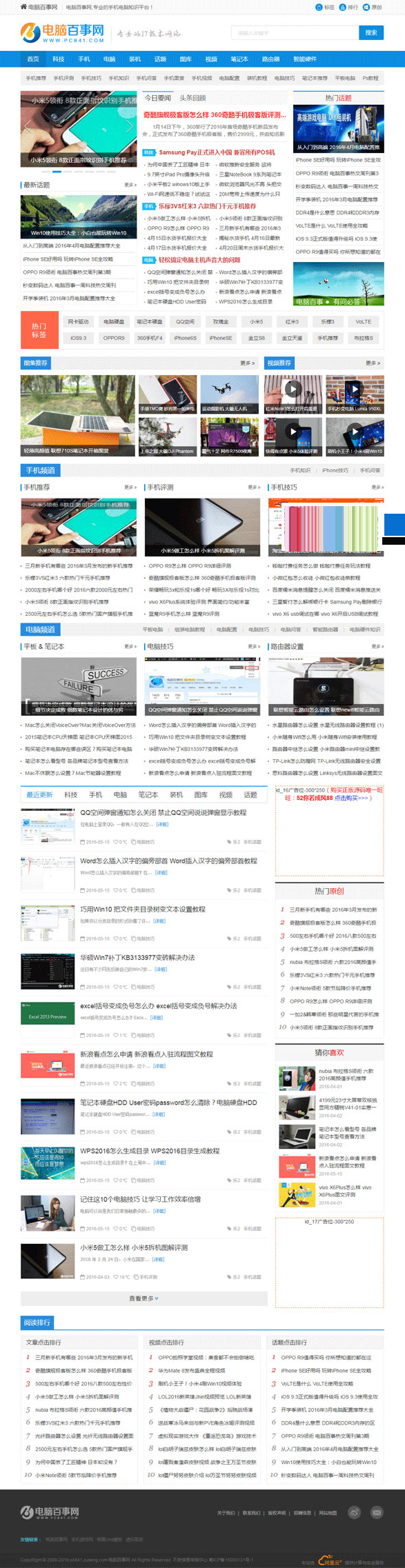
Task: Click the iPhoneSE hot tag
Action: pyautogui.click(x=221, y=338)
